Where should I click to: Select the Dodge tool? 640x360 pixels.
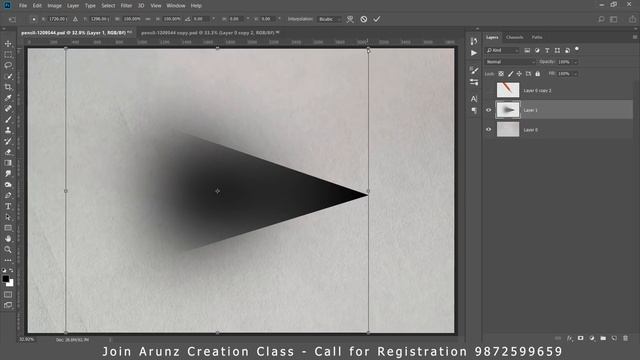[x=8, y=184]
